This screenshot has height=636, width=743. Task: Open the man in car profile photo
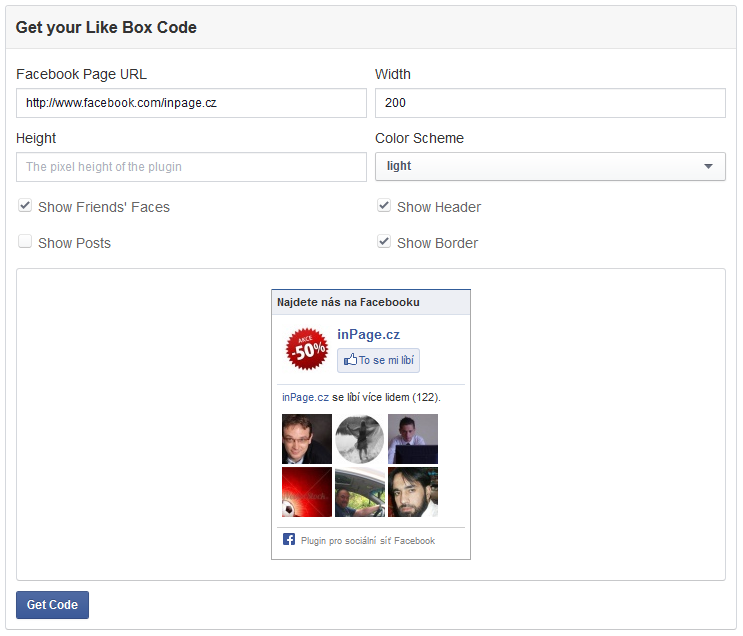[x=360, y=492]
